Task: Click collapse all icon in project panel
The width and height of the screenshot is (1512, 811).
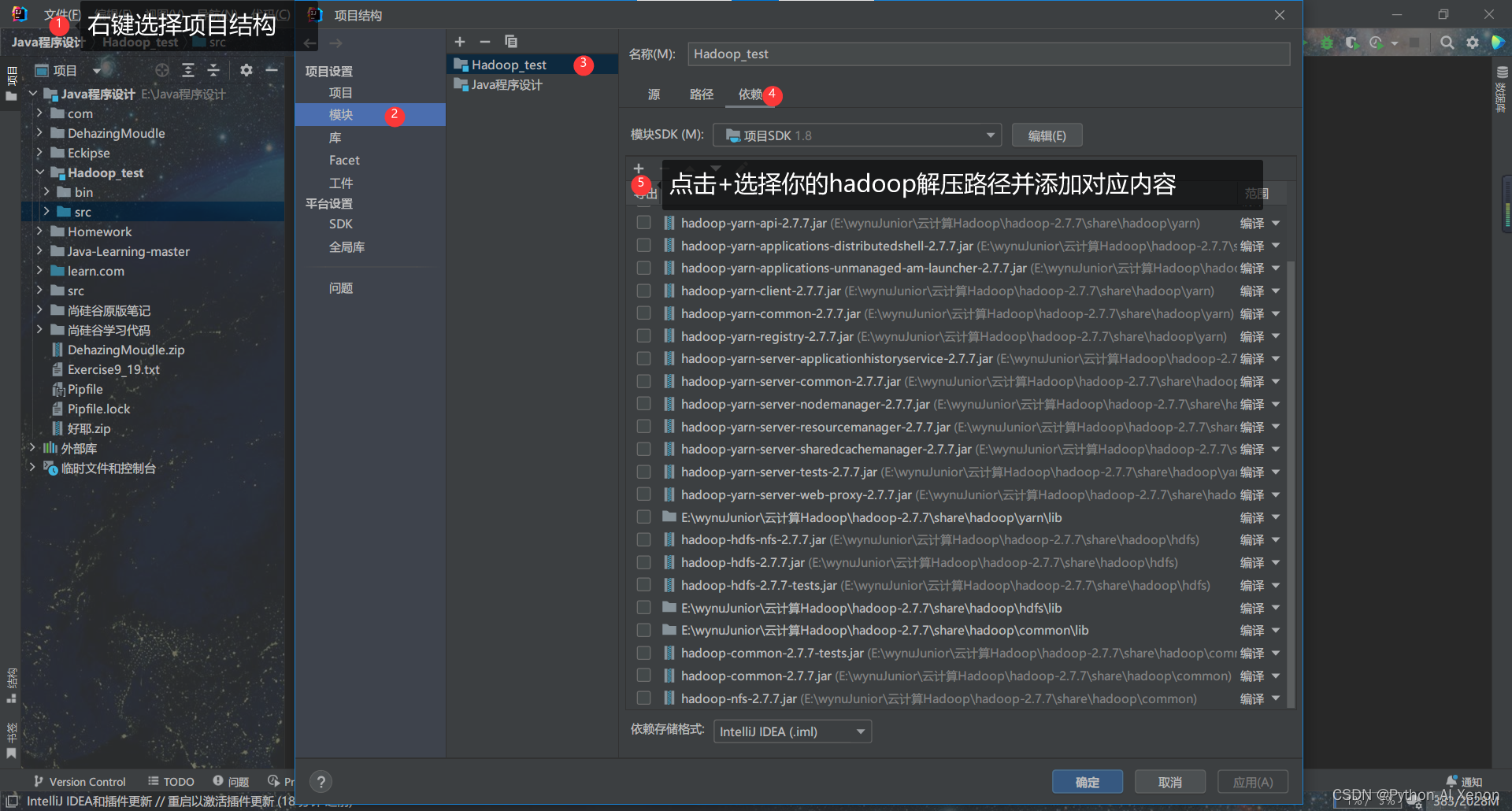Action: pyautogui.click(x=213, y=70)
